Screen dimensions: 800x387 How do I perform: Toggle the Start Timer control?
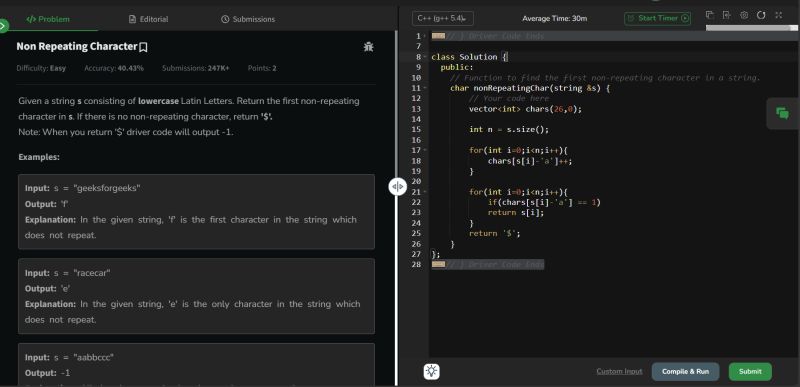click(x=658, y=18)
